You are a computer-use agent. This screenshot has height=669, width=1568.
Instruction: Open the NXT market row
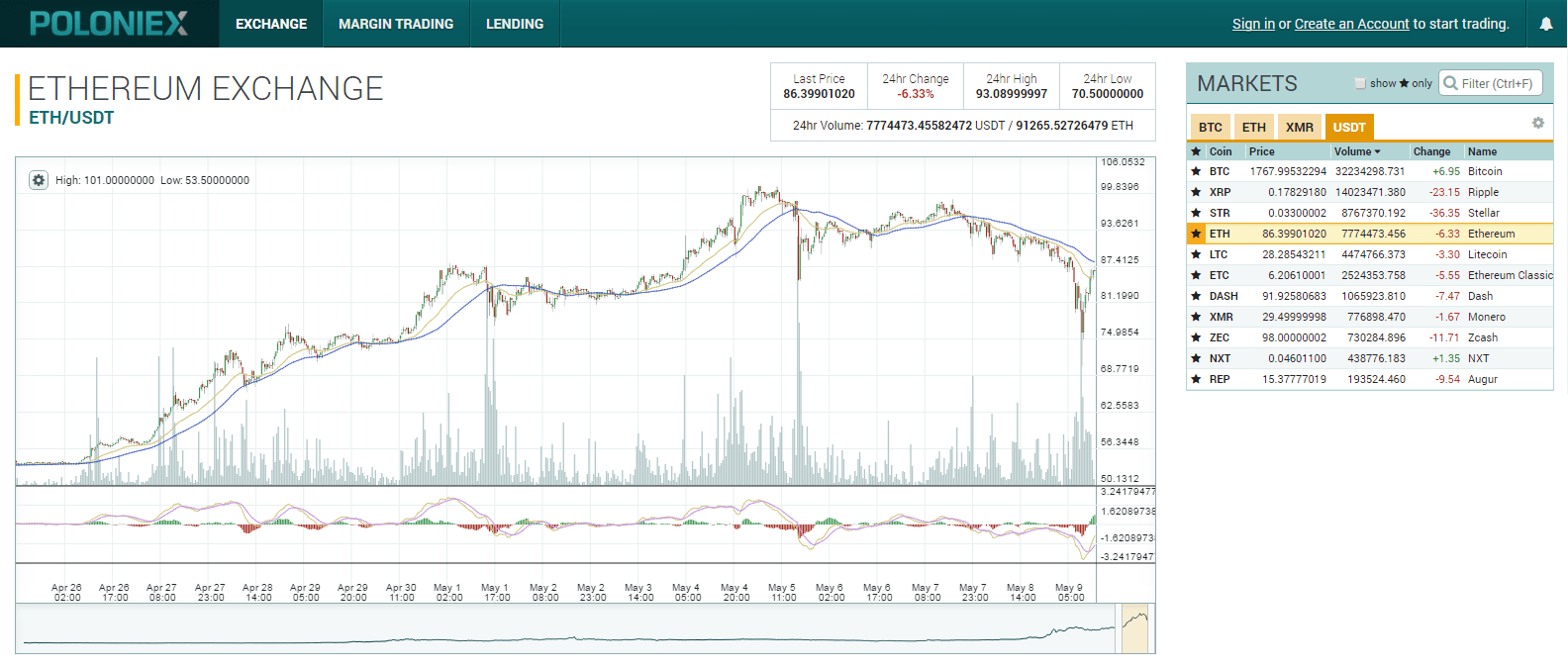coord(1370,358)
